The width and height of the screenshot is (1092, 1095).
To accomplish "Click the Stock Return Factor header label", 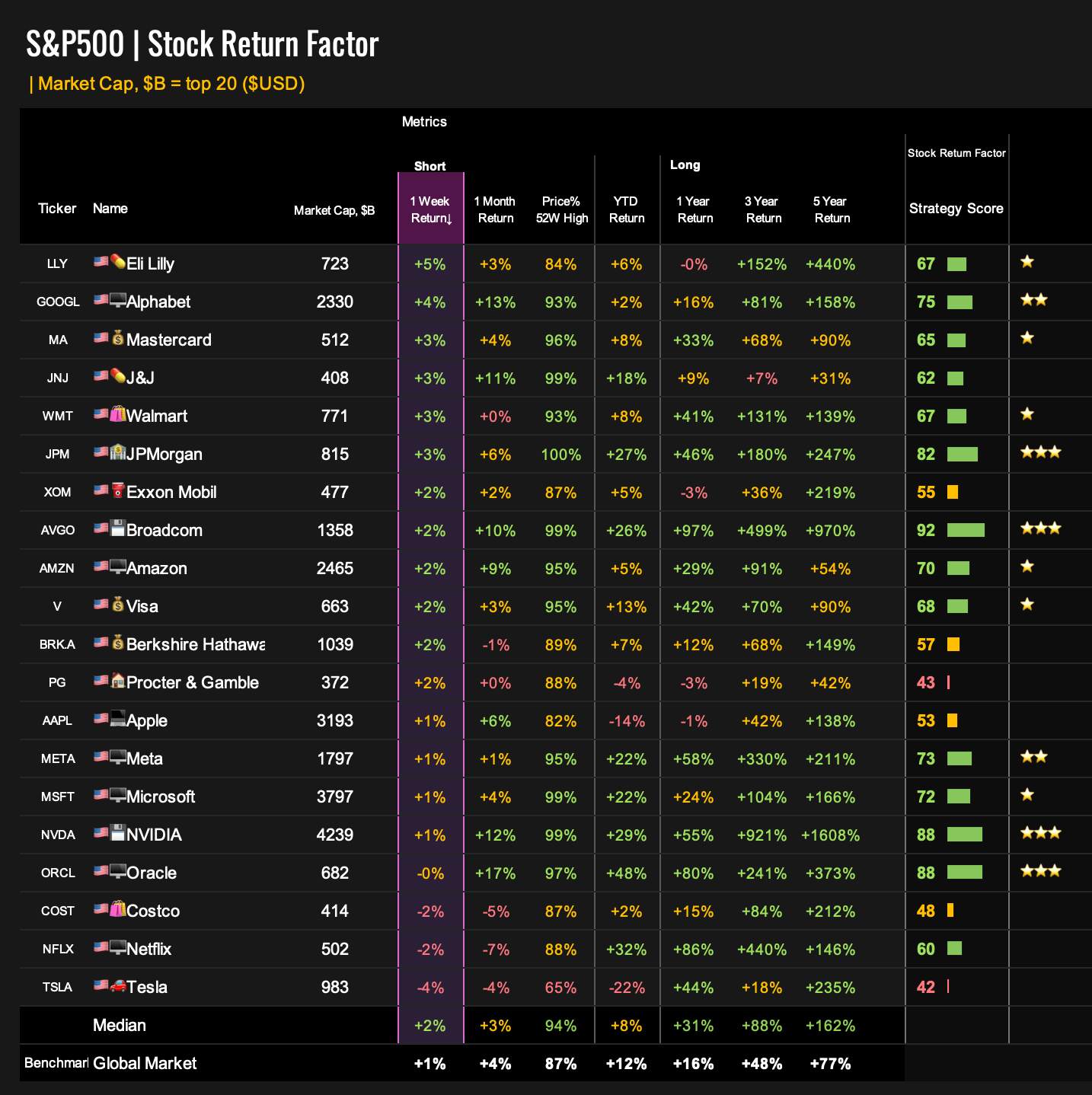I will (x=956, y=153).
